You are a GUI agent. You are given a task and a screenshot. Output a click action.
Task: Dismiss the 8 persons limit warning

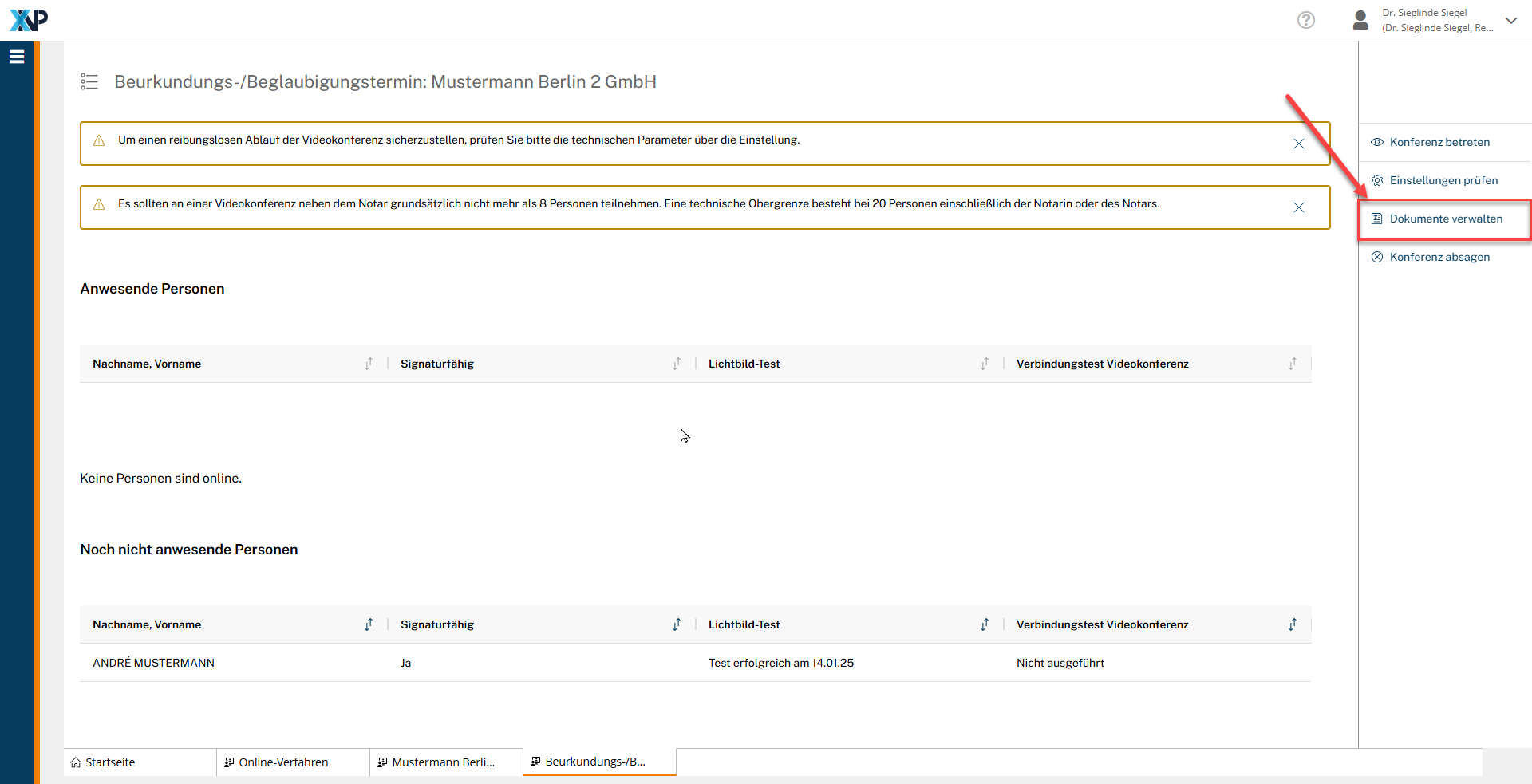click(x=1299, y=207)
